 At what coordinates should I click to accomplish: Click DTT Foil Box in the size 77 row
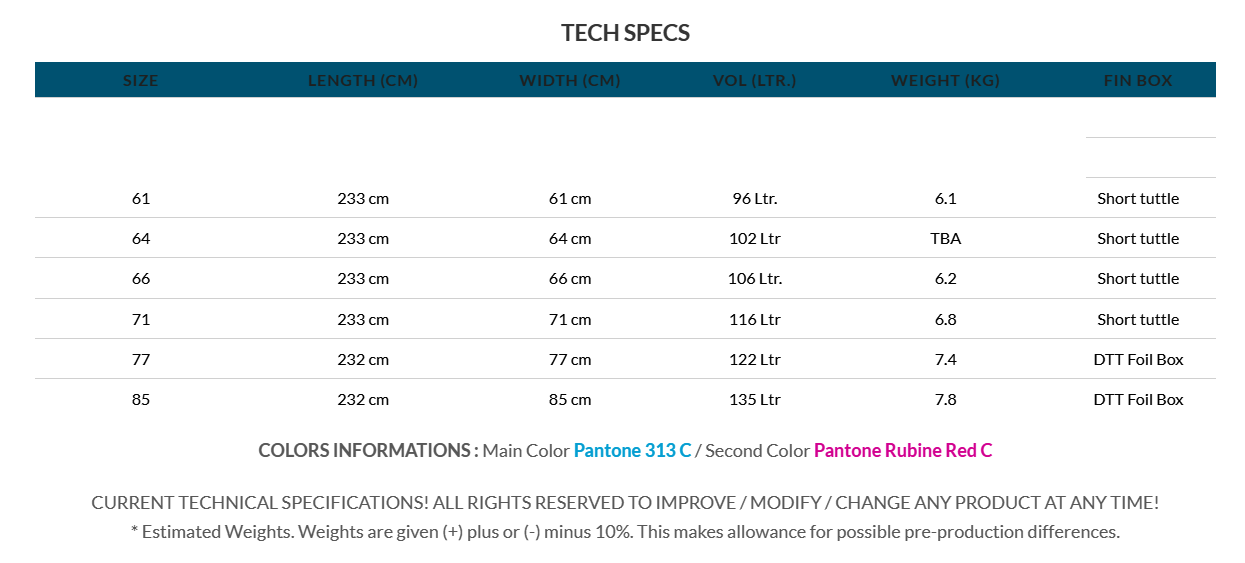(x=1138, y=359)
